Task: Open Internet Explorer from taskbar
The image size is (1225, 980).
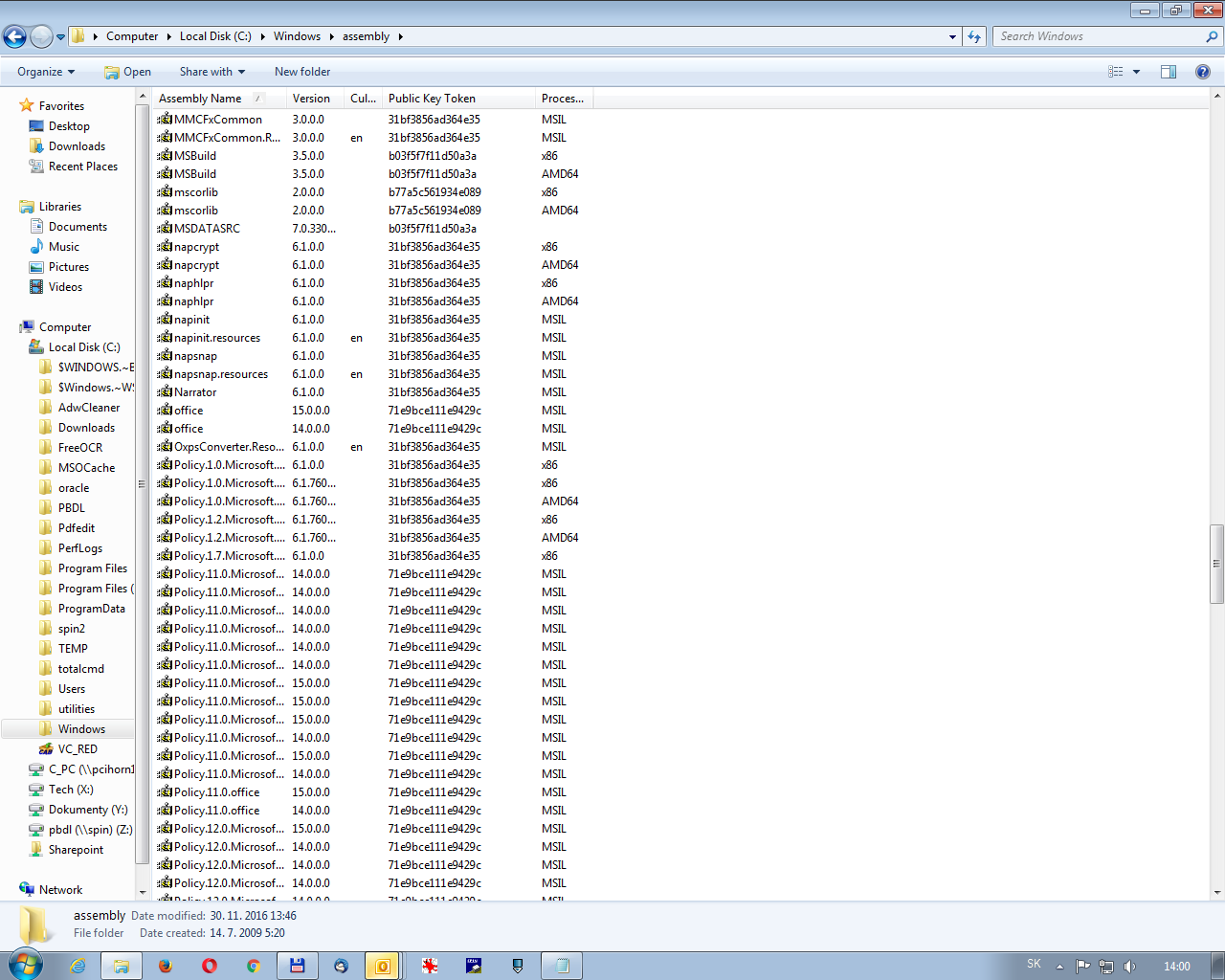Action: [x=78, y=966]
